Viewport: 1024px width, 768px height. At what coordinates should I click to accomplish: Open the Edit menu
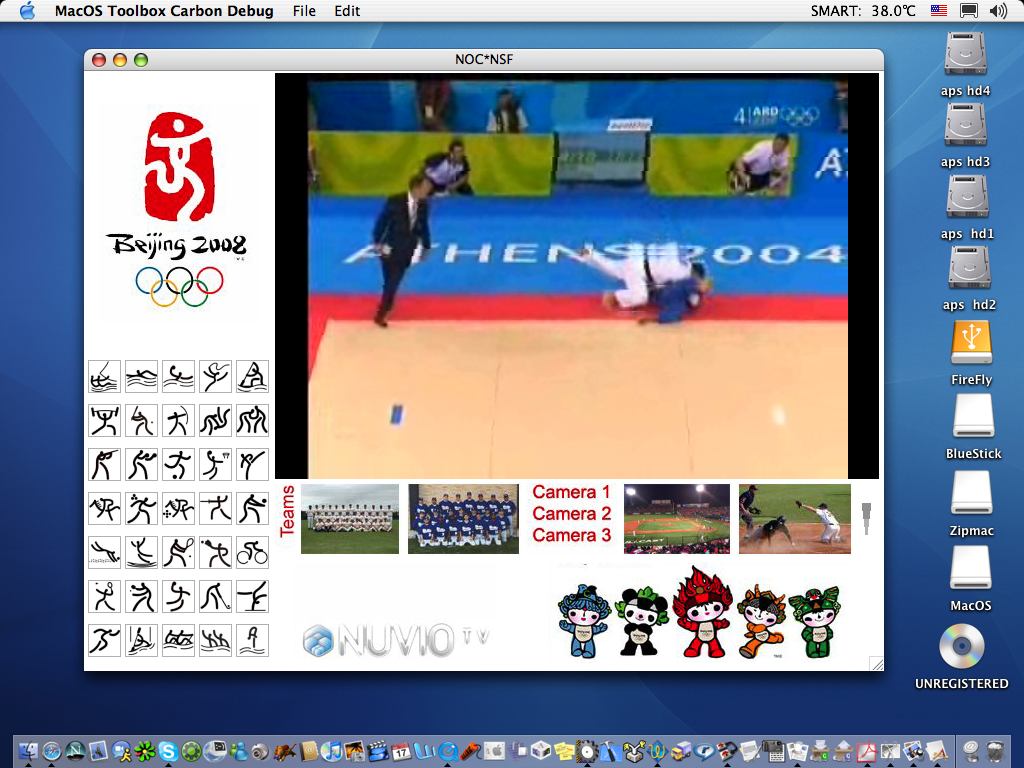click(x=347, y=11)
